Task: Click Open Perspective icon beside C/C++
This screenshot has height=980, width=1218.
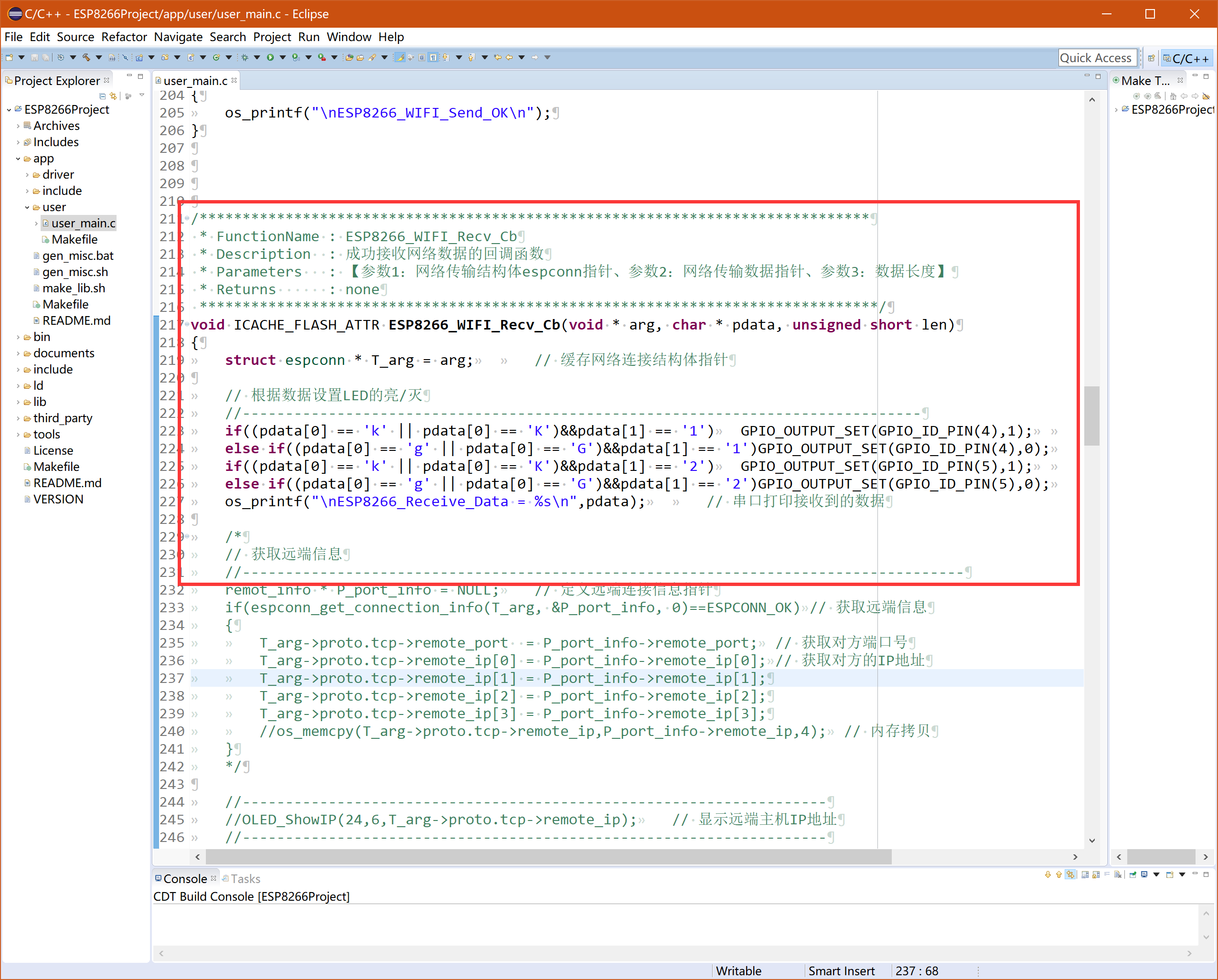Action: [x=1151, y=58]
